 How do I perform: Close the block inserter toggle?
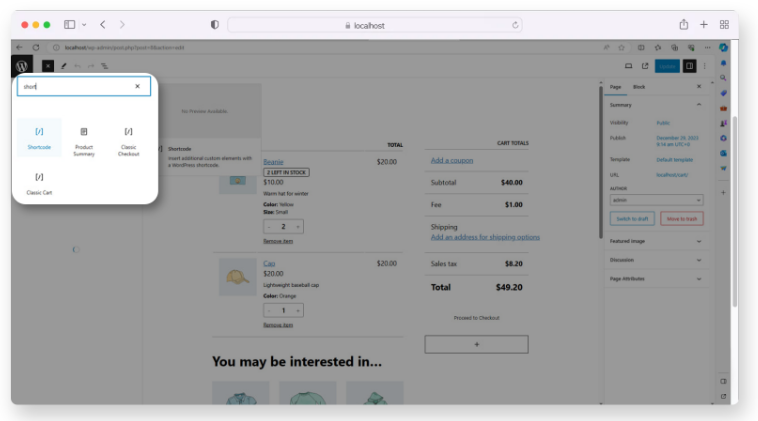(x=47, y=66)
